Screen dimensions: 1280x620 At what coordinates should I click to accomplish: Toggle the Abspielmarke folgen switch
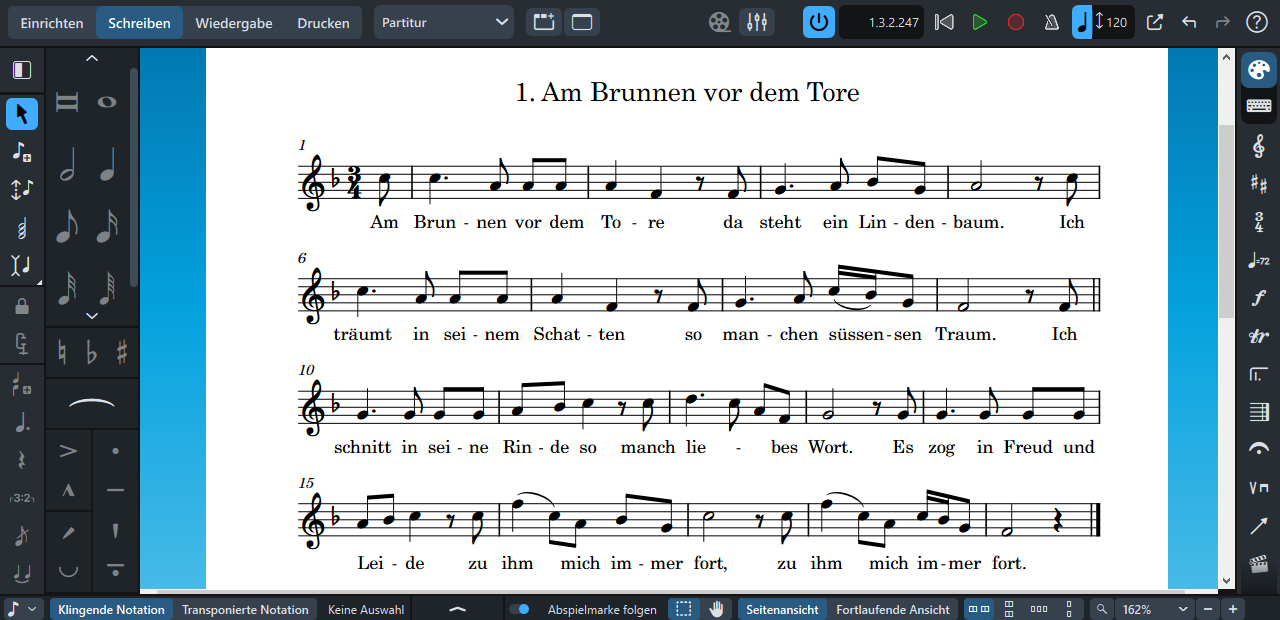click(x=519, y=609)
